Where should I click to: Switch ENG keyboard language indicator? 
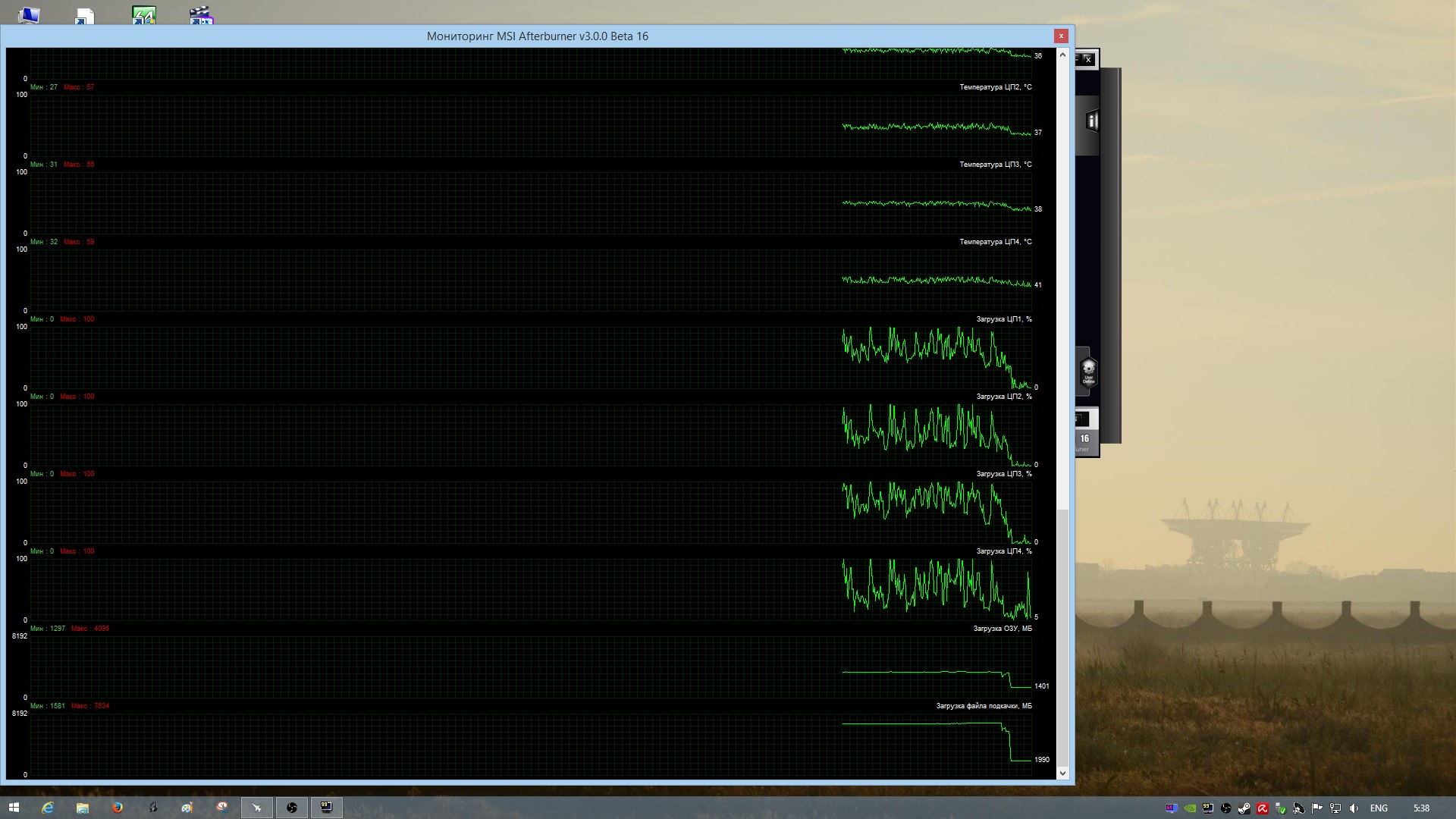click(x=1379, y=808)
